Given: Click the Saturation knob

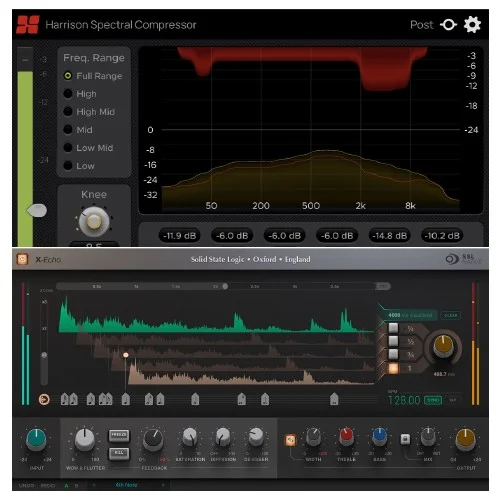Looking at the screenshot, I should click(190, 437).
